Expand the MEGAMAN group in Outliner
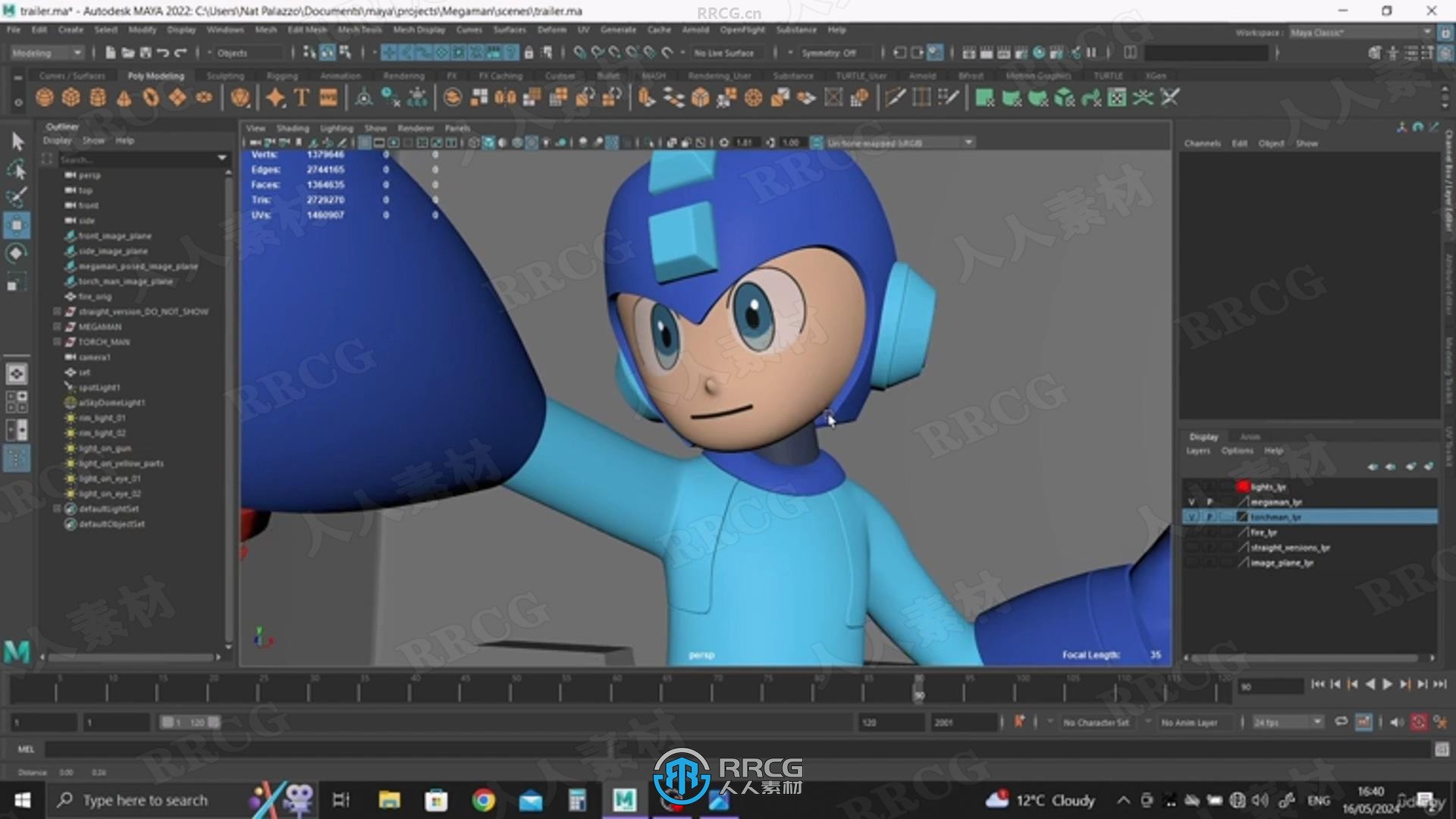The height and width of the screenshot is (819, 1456). (x=57, y=327)
